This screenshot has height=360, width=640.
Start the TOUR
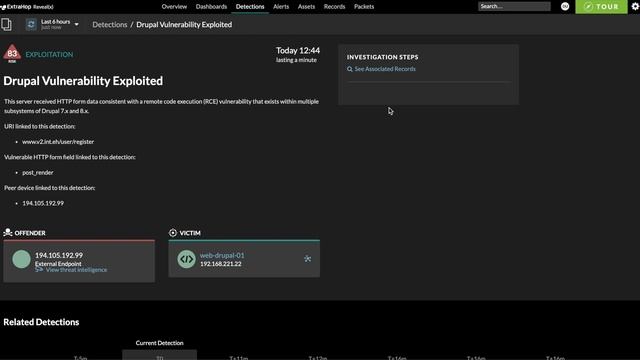601,7
